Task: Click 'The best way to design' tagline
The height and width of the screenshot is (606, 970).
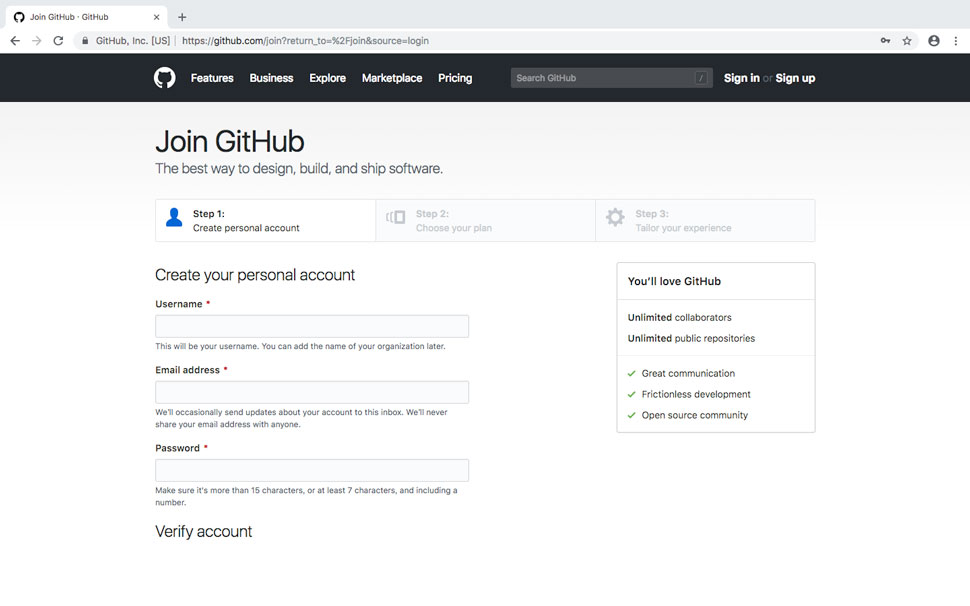Action: click(299, 169)
